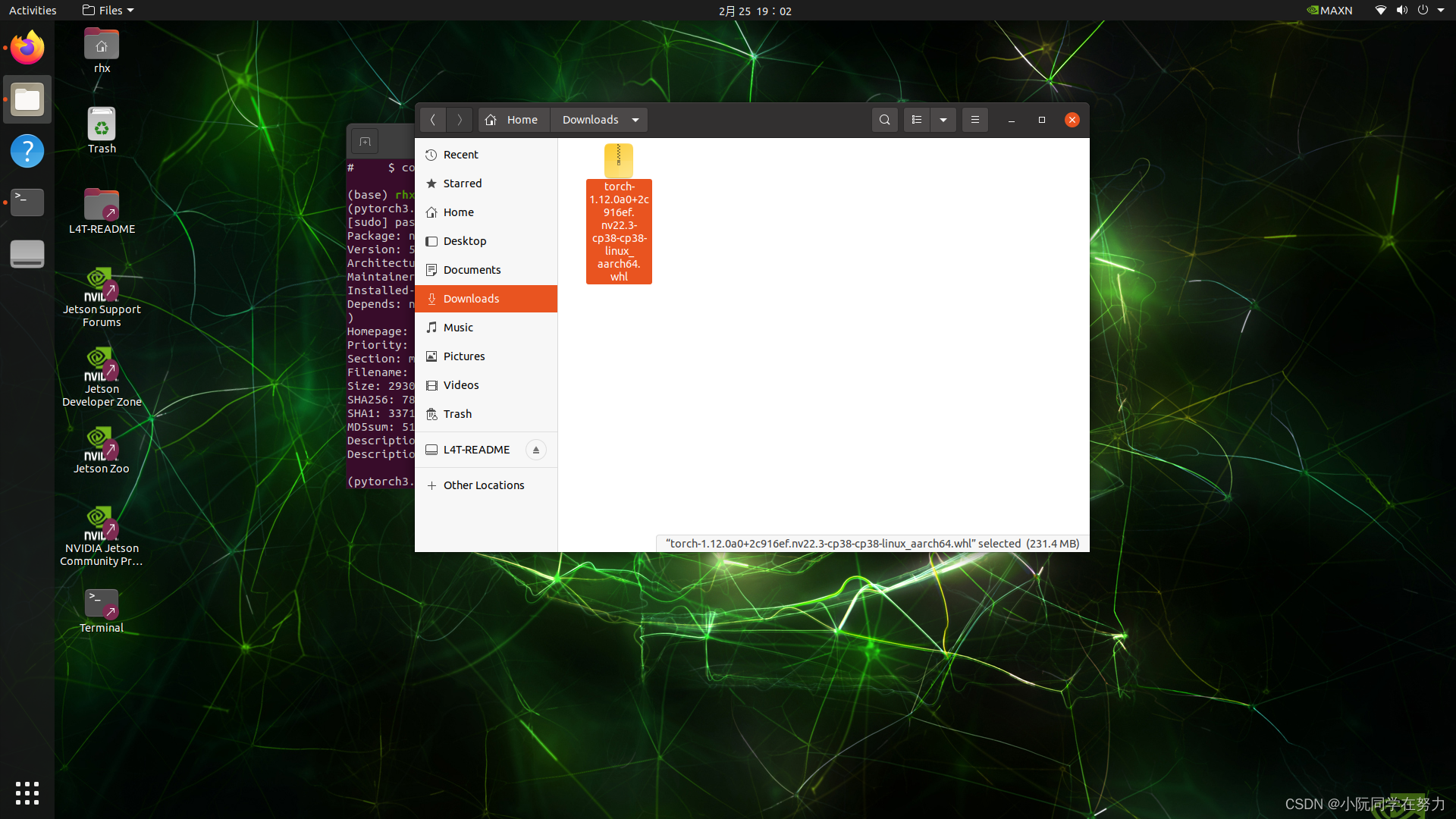Open NVIDIA Jetson Community Projects shortcut
Image resolution: width=1456 pixels, height=819 pixels.
tap(102, 536)
